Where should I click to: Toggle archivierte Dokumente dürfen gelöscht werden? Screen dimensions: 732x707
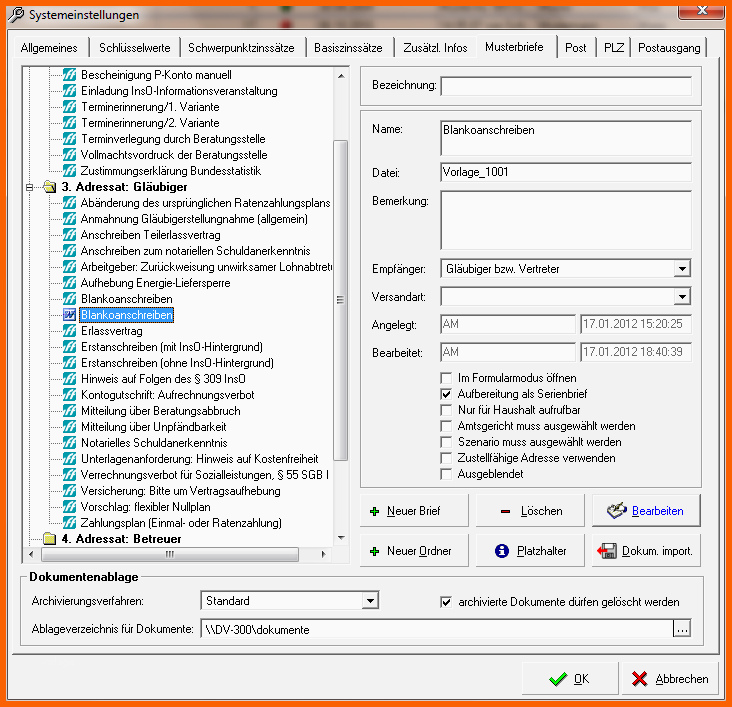[x=446, y=602]
